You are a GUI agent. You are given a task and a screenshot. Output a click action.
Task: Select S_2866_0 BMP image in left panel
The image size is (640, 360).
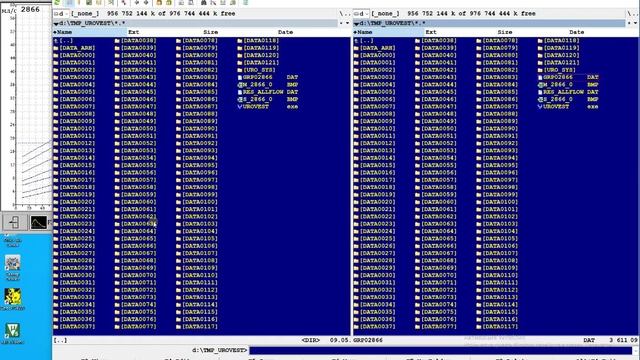point(268,99)
